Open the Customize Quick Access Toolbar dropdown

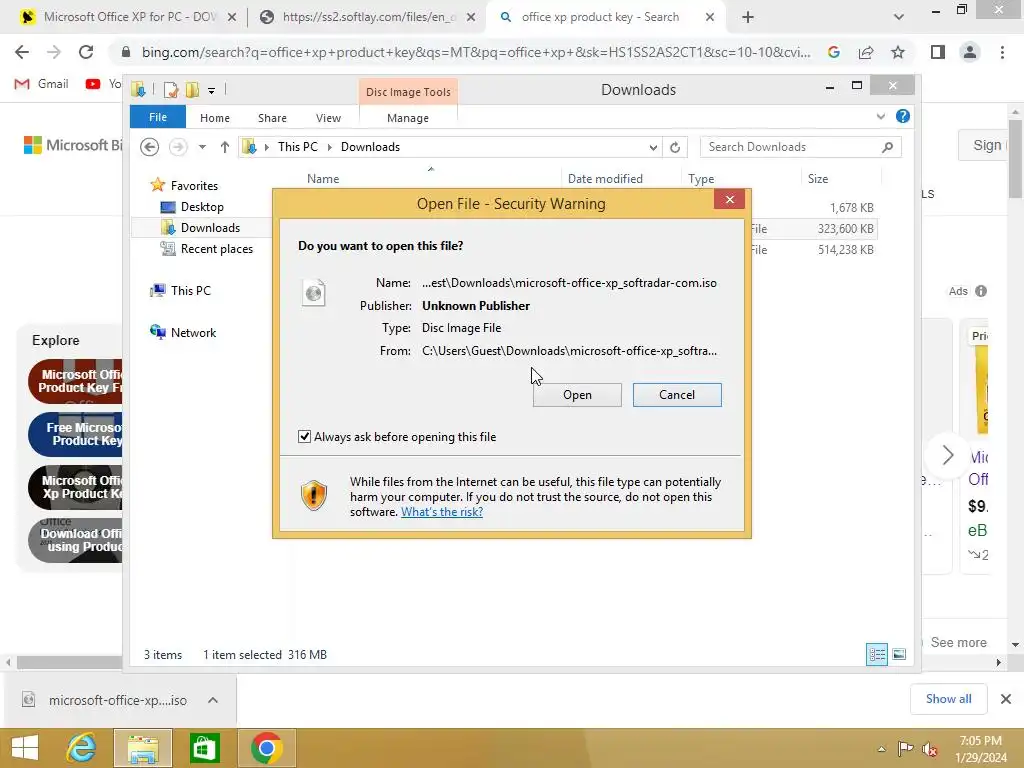pos(212,90)
